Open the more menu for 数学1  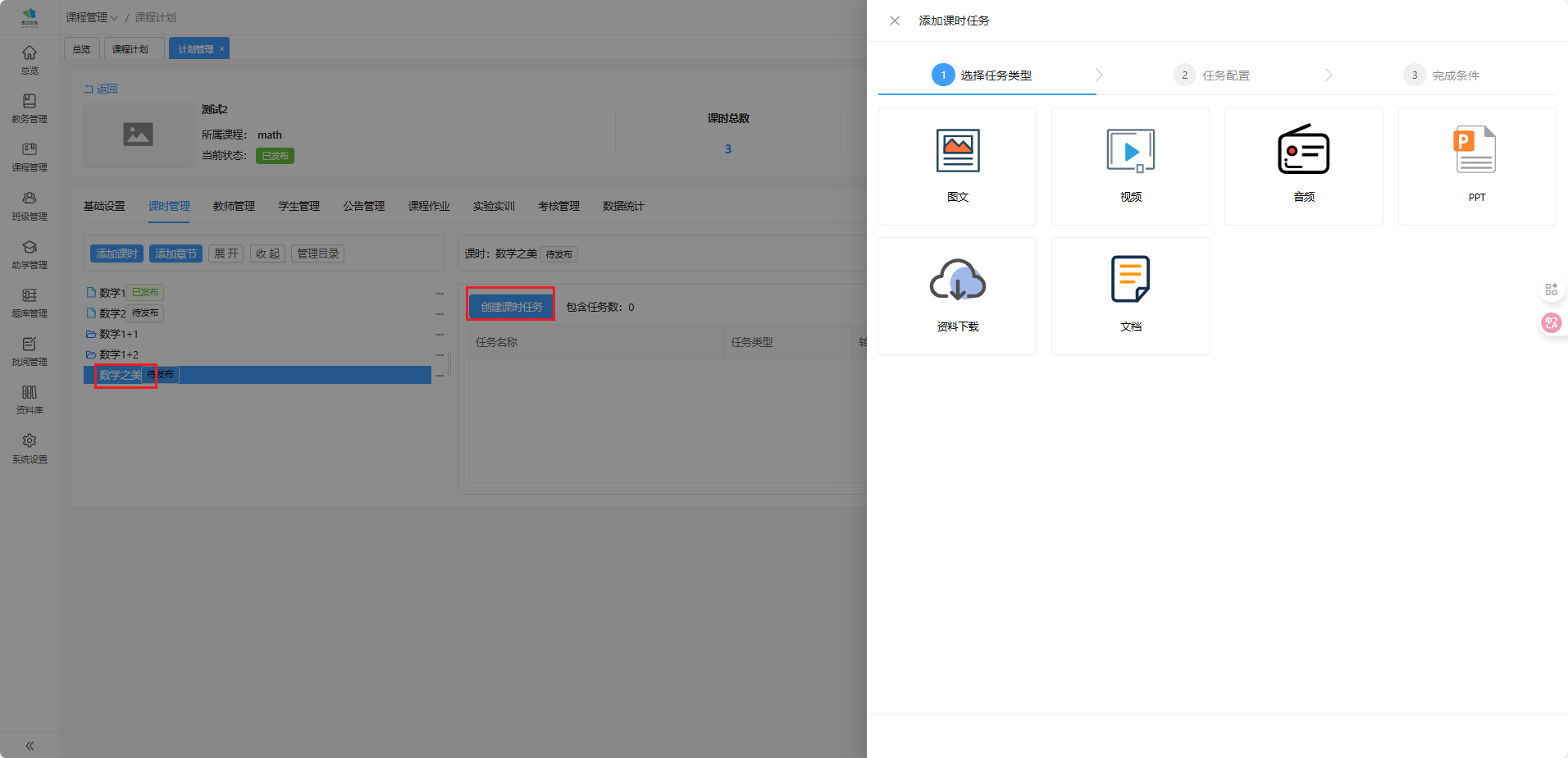pos(440,293)
